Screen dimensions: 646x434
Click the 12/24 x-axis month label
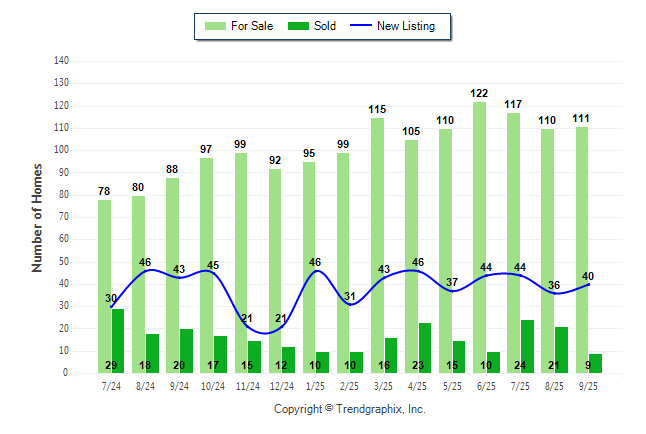[281, 385]
